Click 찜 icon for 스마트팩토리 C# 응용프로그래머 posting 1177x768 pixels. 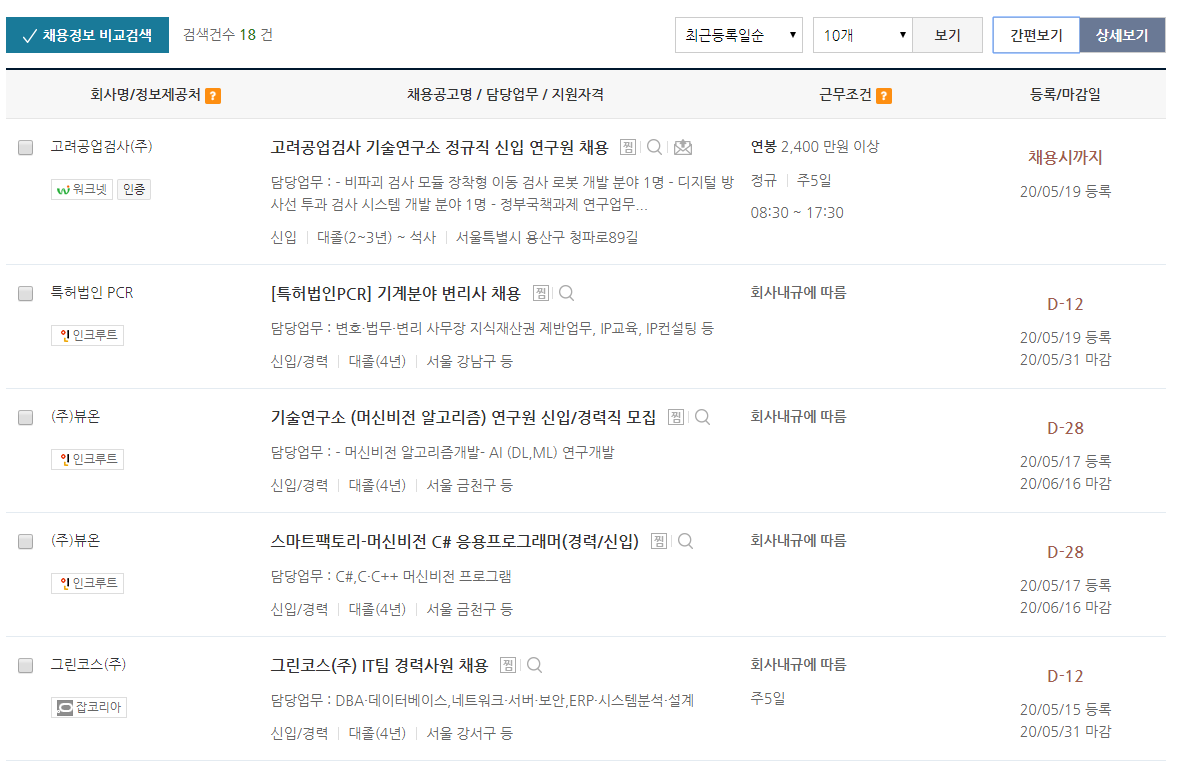[659, 541]
